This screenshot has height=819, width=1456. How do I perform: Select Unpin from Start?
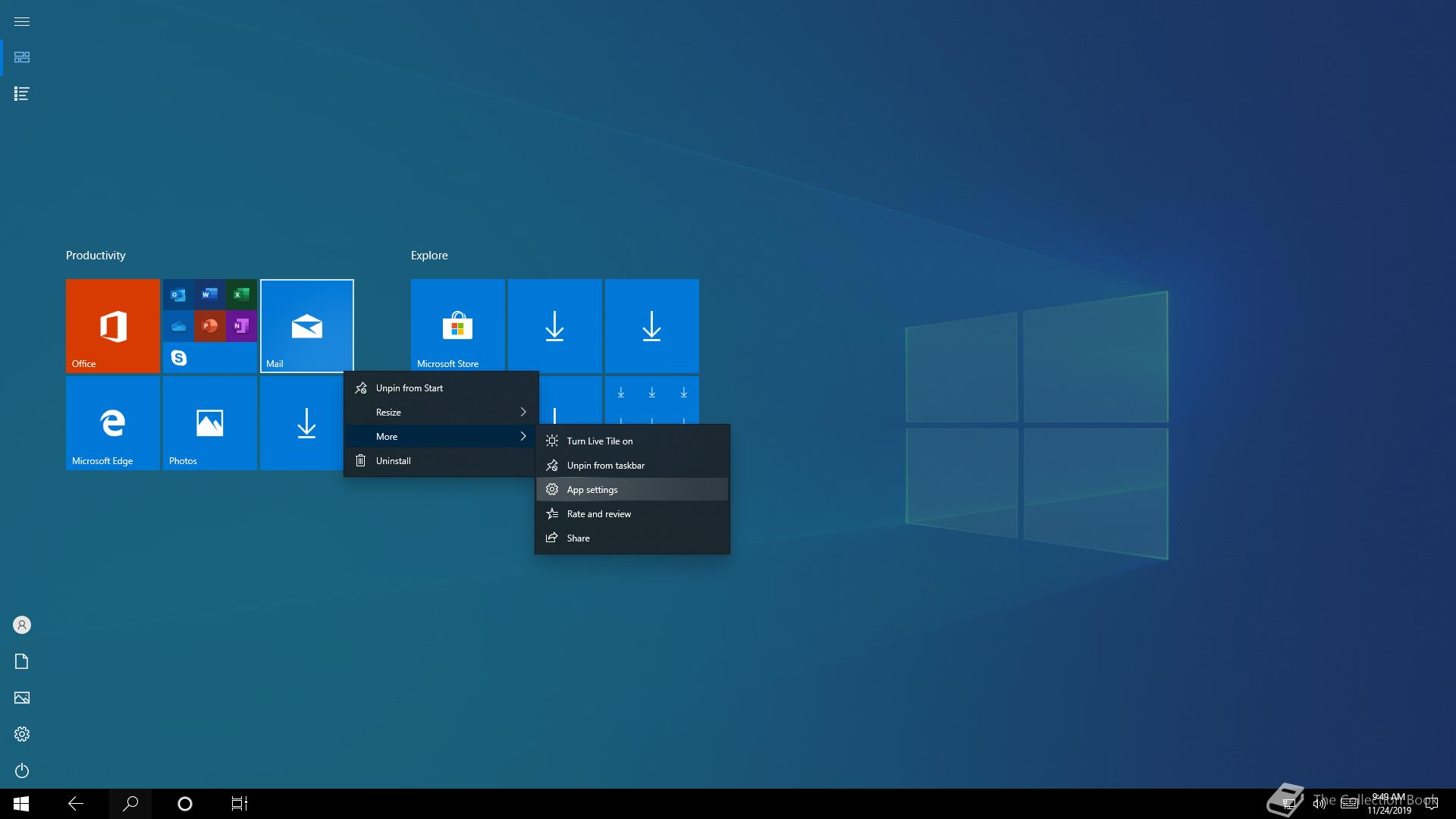(441, 388)
